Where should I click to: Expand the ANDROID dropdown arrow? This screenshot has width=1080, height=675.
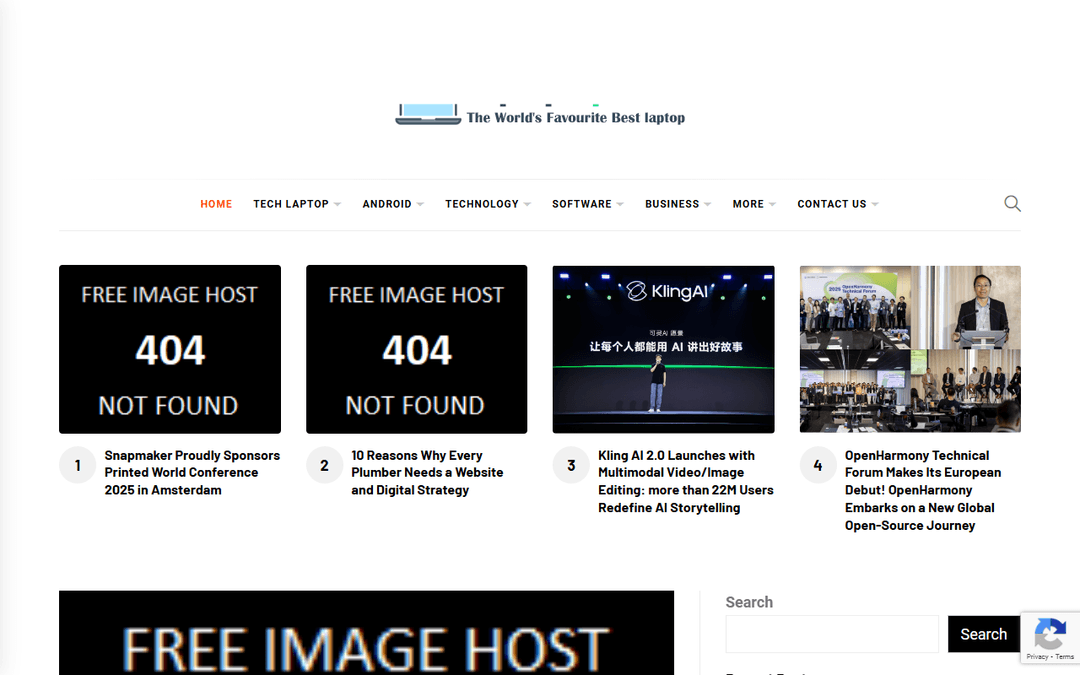click(x=420, y=205)
